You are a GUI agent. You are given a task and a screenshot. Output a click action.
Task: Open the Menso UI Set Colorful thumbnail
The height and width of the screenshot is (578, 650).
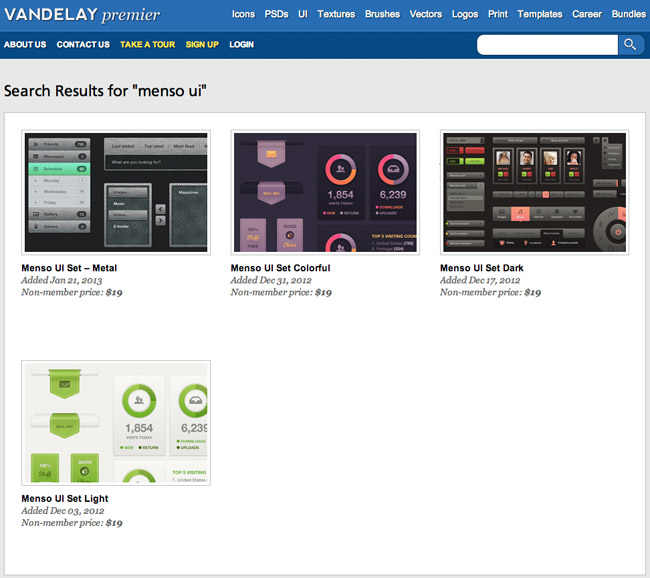(x=325, y=192)
